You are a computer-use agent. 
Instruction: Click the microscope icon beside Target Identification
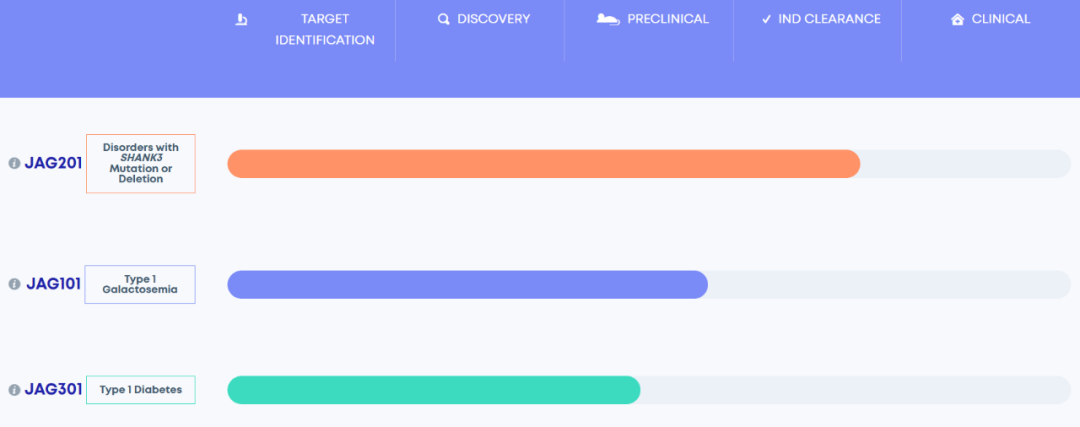pyautogui.click(x=241, y=19)
